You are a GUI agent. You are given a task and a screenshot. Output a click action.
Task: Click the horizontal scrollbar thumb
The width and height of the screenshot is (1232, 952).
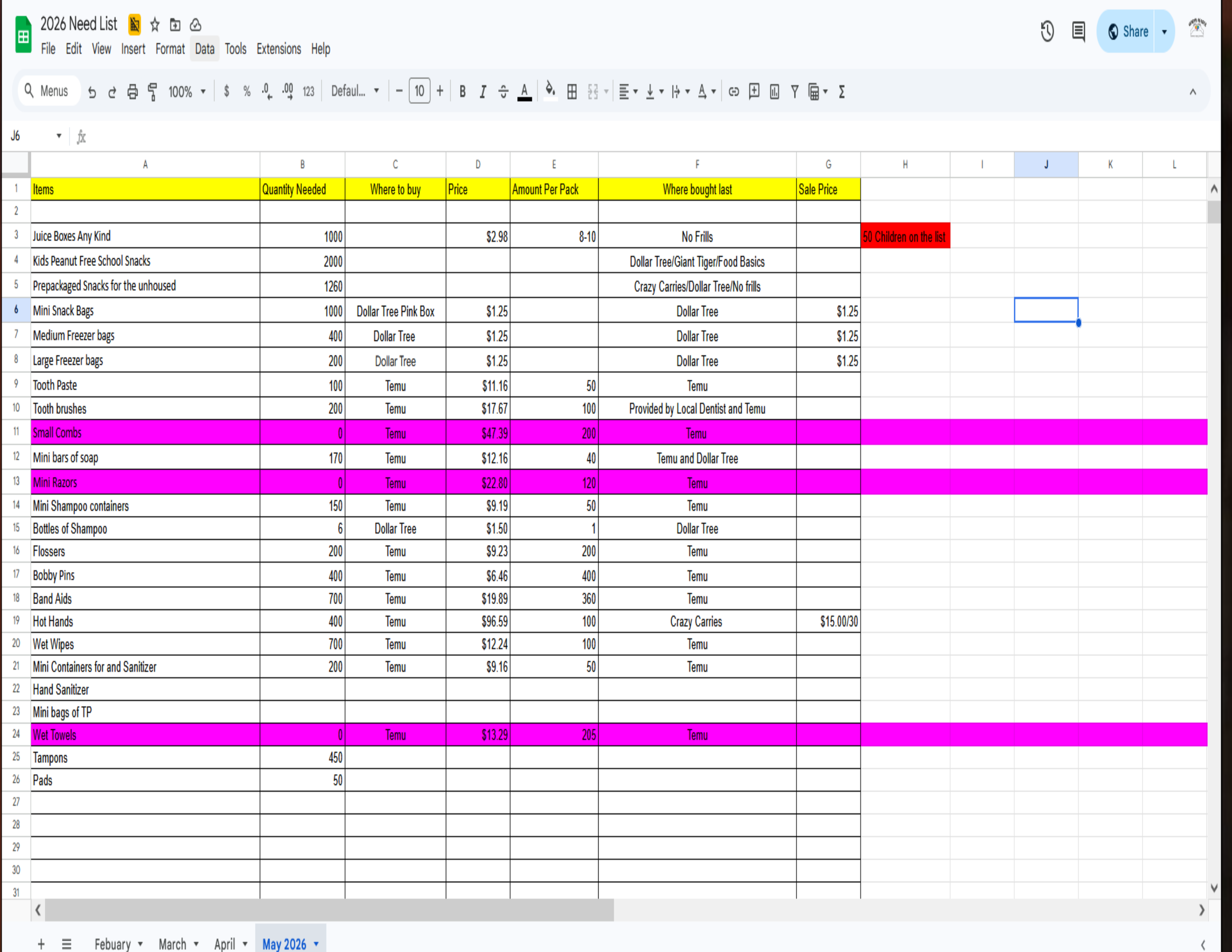pos(329,910)
